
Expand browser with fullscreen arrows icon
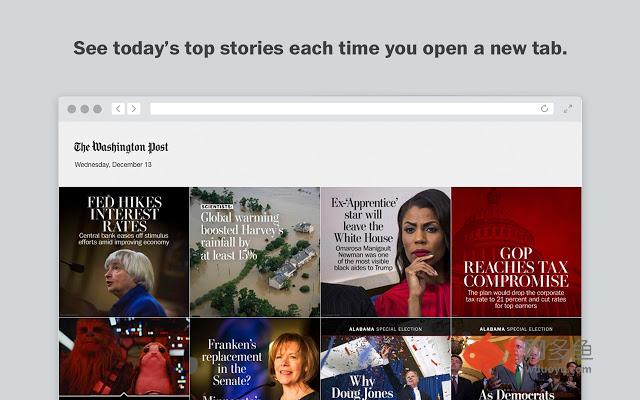568,109
